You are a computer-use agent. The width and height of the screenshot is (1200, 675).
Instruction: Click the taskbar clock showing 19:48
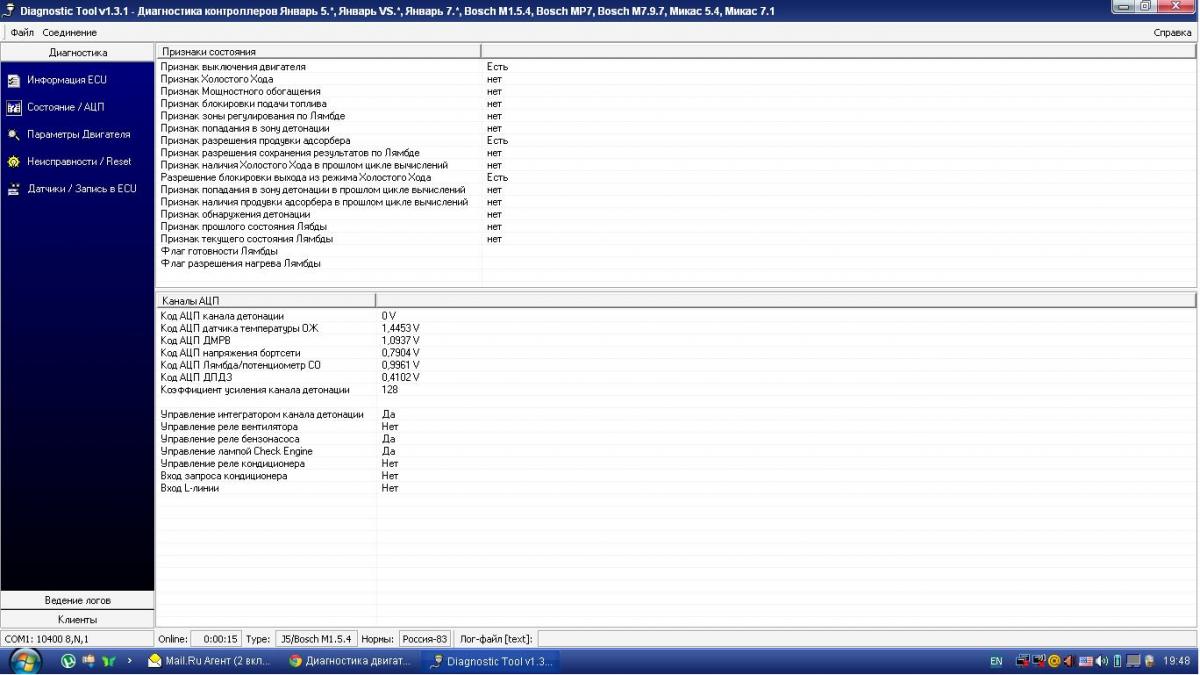coord(1177,661)
